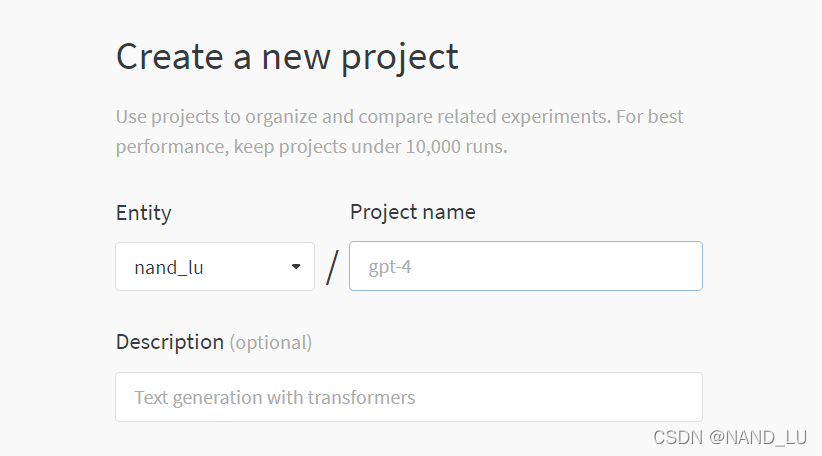
Task: Click empty right end of Description field
Action: click(620, 397)
